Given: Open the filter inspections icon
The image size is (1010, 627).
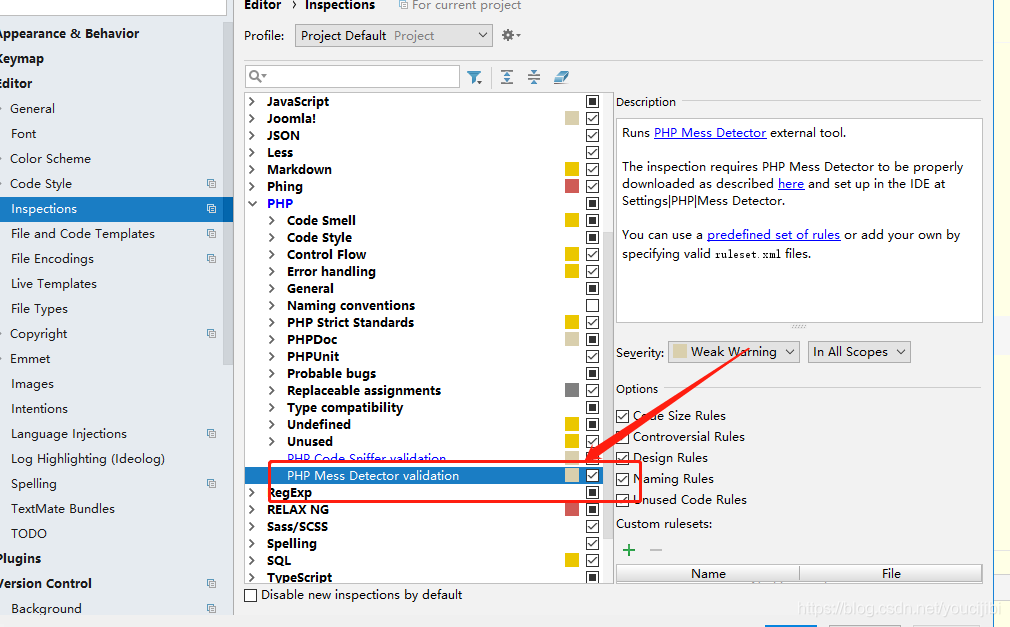Looking at the screenshot, I should 475,76.
